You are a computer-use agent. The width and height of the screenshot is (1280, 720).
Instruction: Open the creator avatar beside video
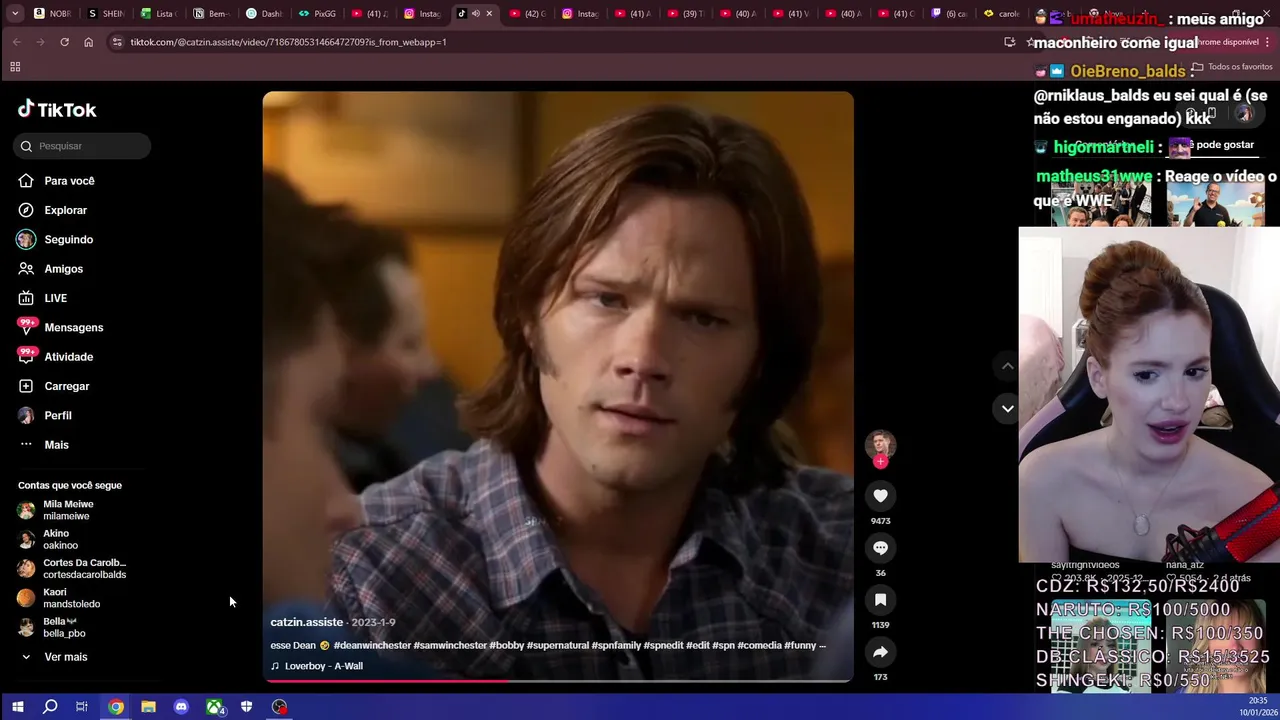click(880, 444)
